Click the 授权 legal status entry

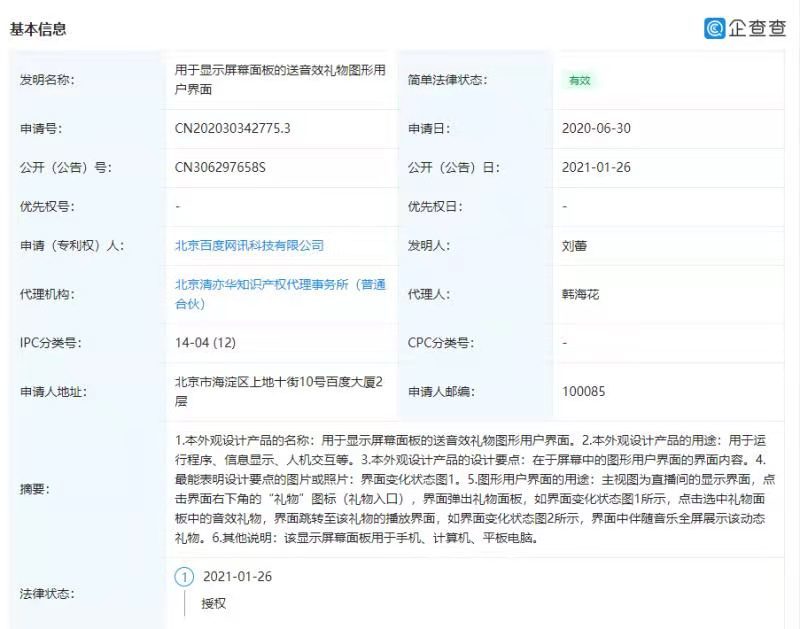tap(213, 603)
